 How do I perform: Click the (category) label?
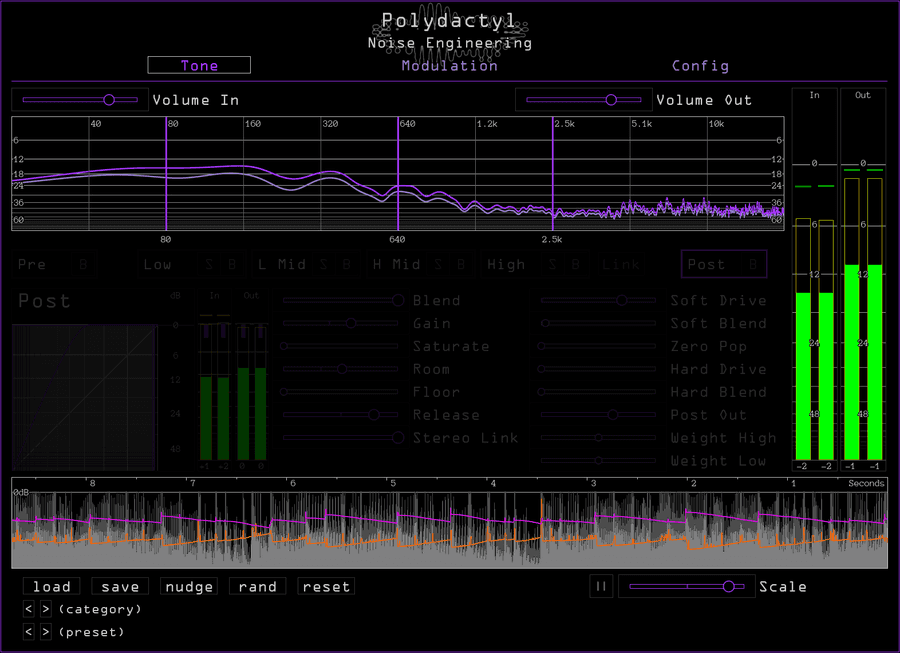click(100, 609)
